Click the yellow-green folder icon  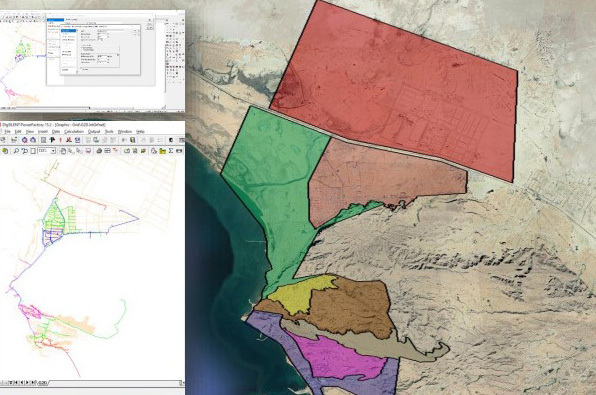(x=163, y=151)
